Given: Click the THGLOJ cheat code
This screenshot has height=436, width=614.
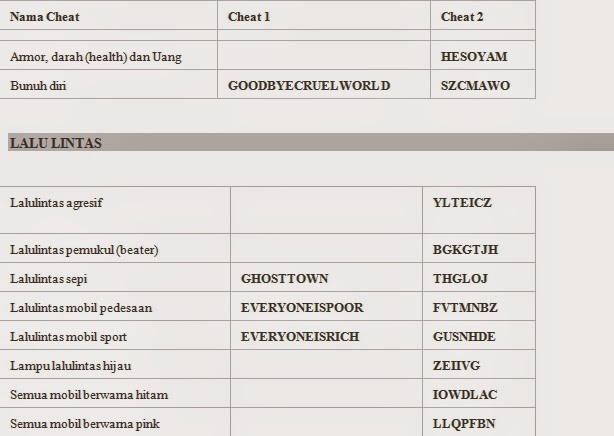Looking at the screenshot, I should coord(460,279).
